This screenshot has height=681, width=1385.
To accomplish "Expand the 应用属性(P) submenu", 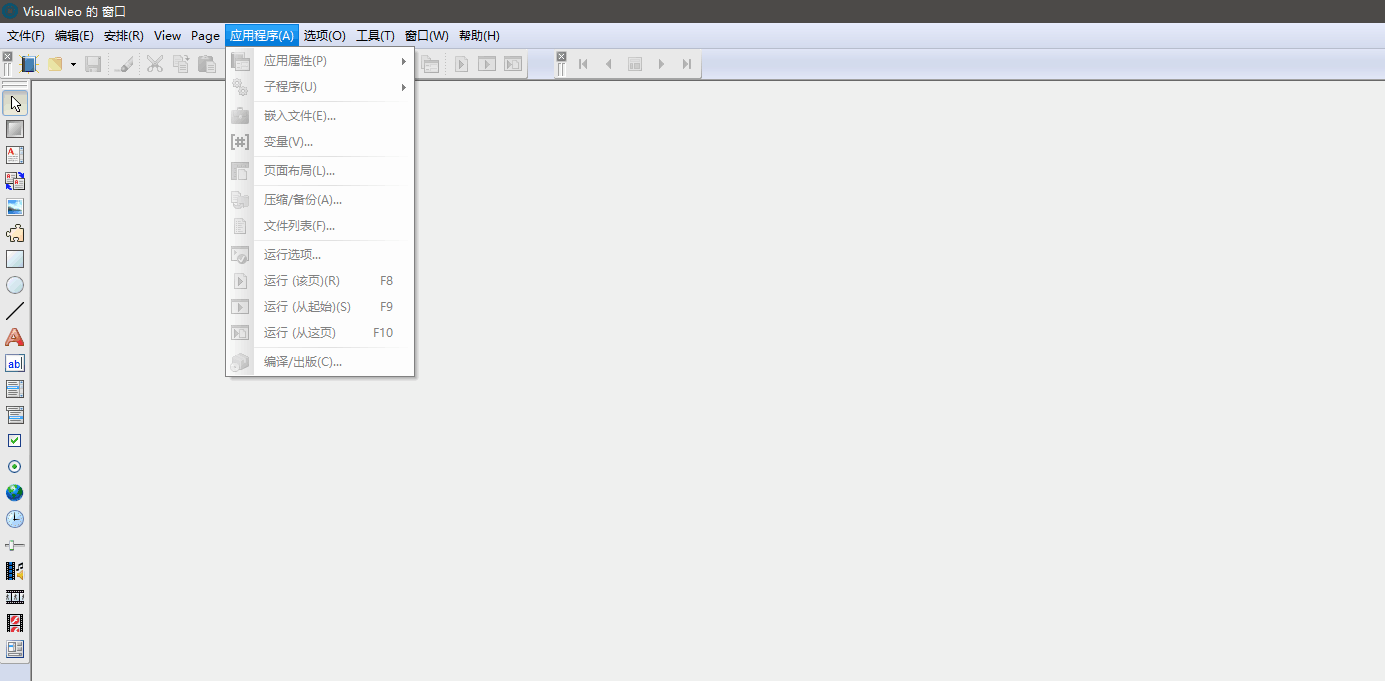I will tap(320, 61).
